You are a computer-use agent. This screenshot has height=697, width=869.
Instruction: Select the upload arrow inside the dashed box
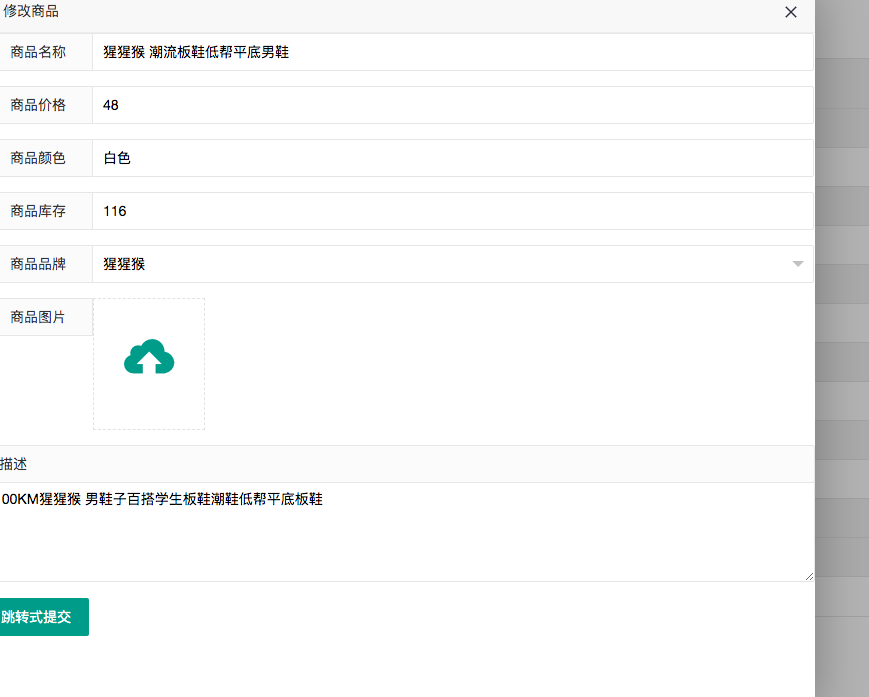coord(148,360)
